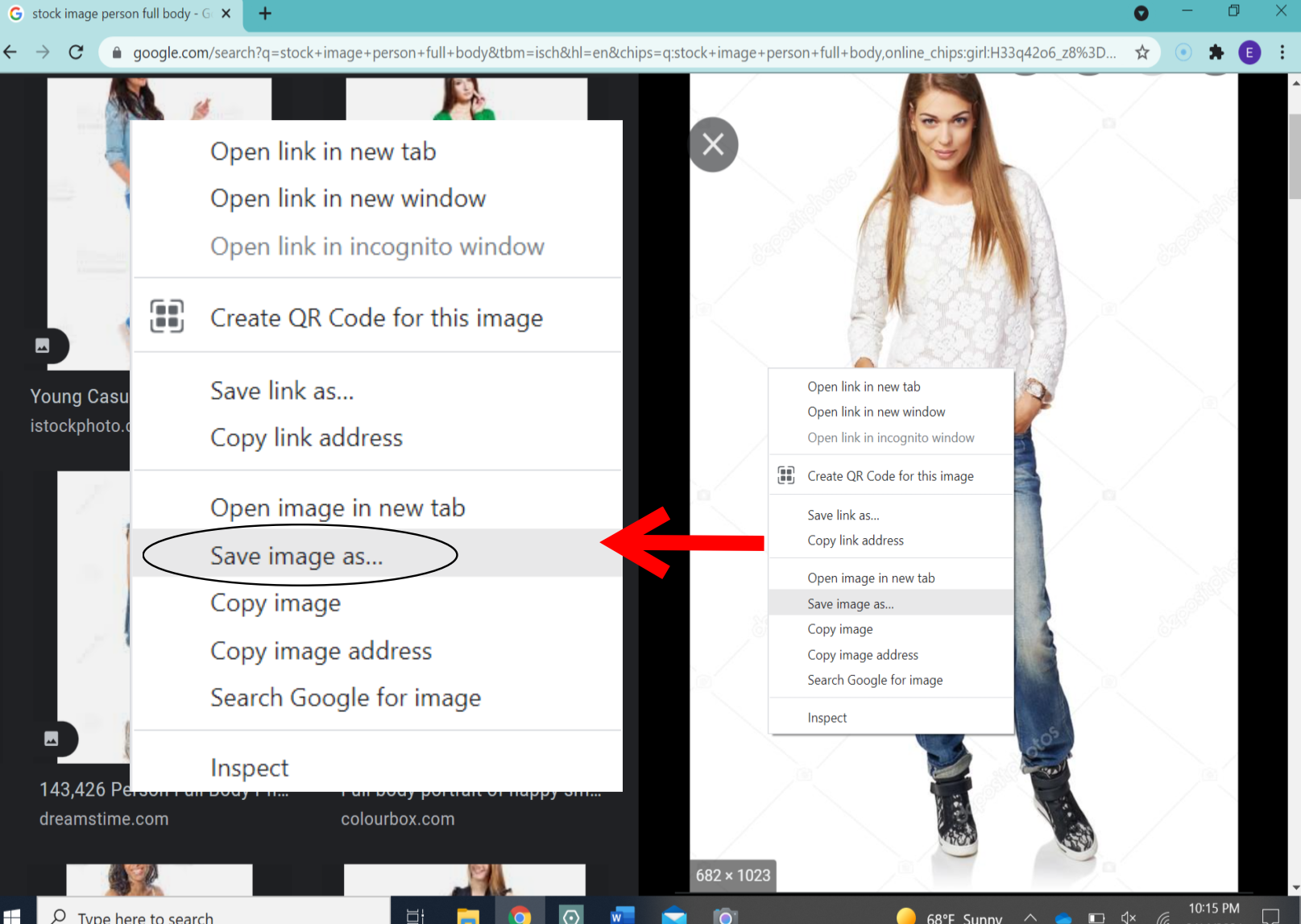
Task: Bookmark this page with the star
Action: [1142, 52]
